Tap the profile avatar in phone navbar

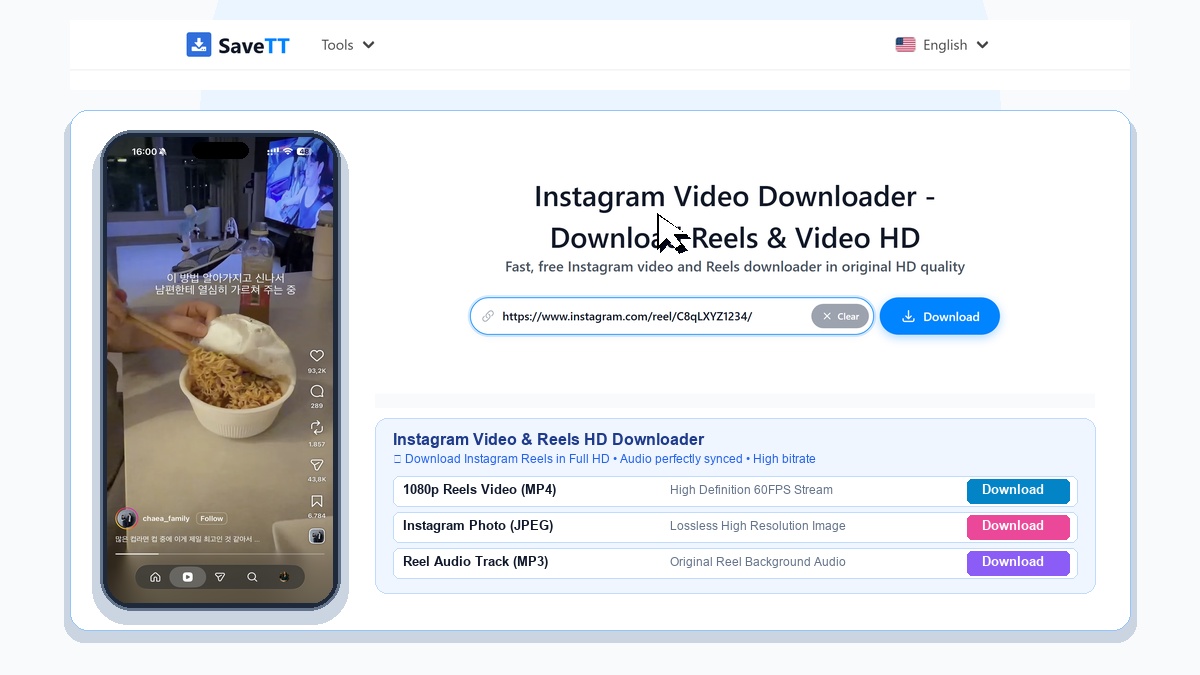pyautogui.click(x=284, y=577)
